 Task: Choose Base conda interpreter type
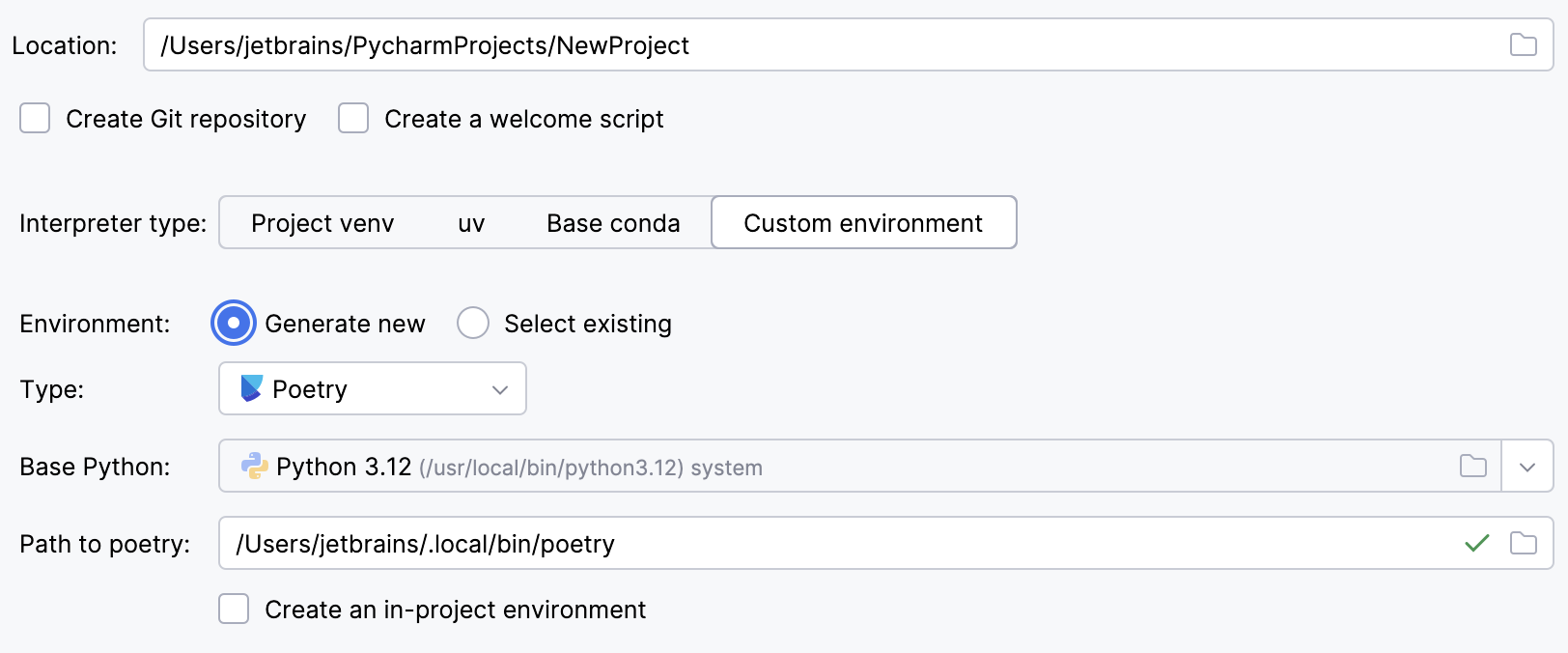[x=613, y=223]
